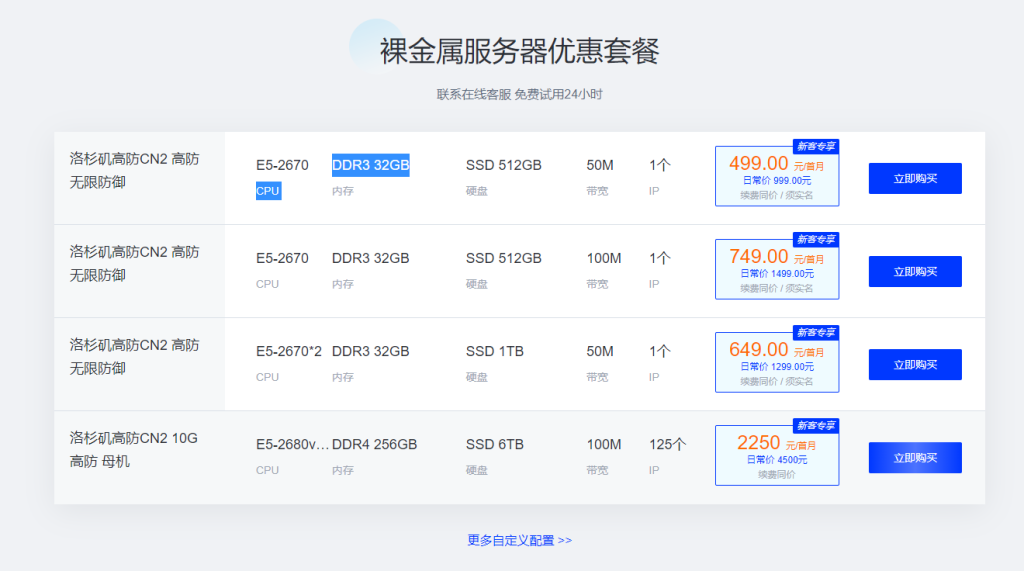Click the 125个 IP count
The width and height of the screenshot is (1024, 571).
[667, 444]
